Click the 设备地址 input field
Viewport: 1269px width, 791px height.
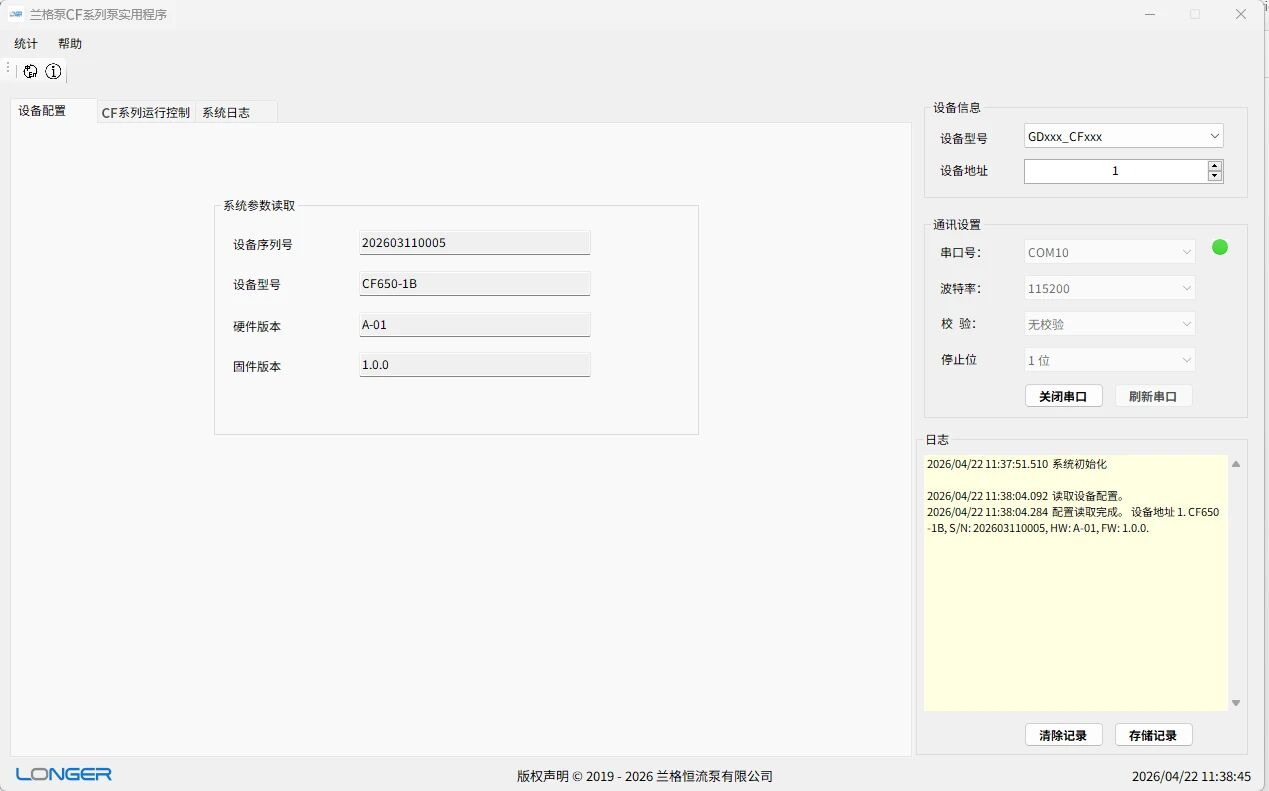coord(1115,171)
